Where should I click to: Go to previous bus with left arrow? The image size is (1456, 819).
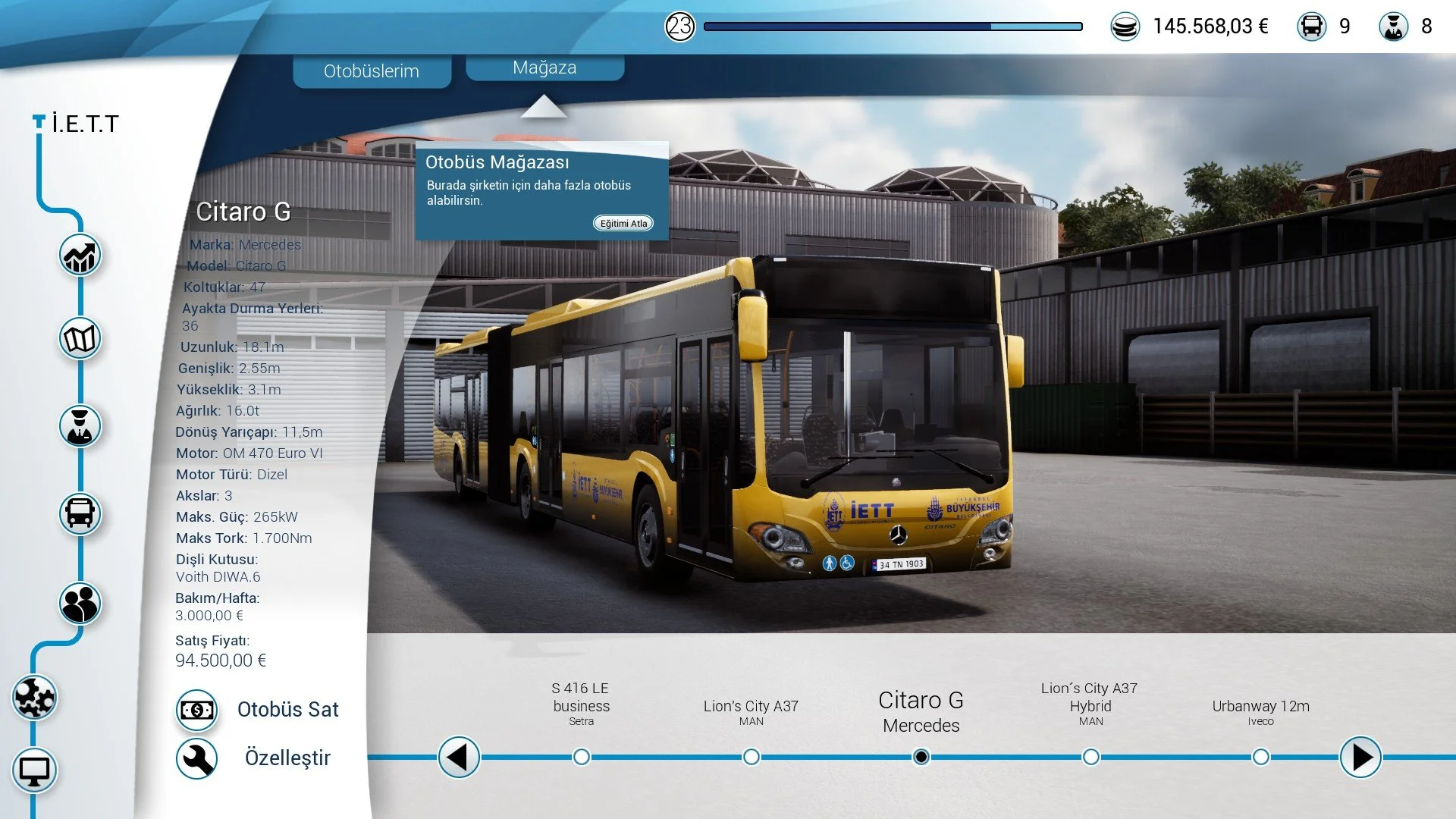tap(459, 757)
